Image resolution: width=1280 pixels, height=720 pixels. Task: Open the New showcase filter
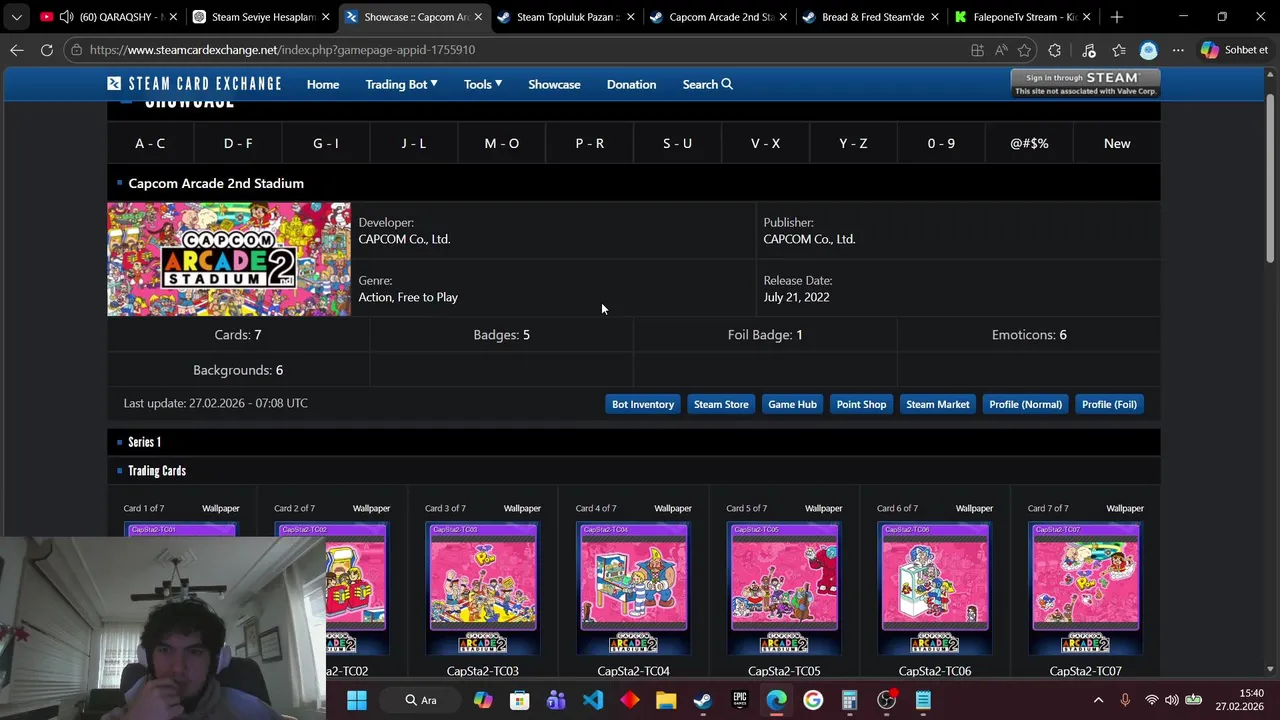[1117, 143]
